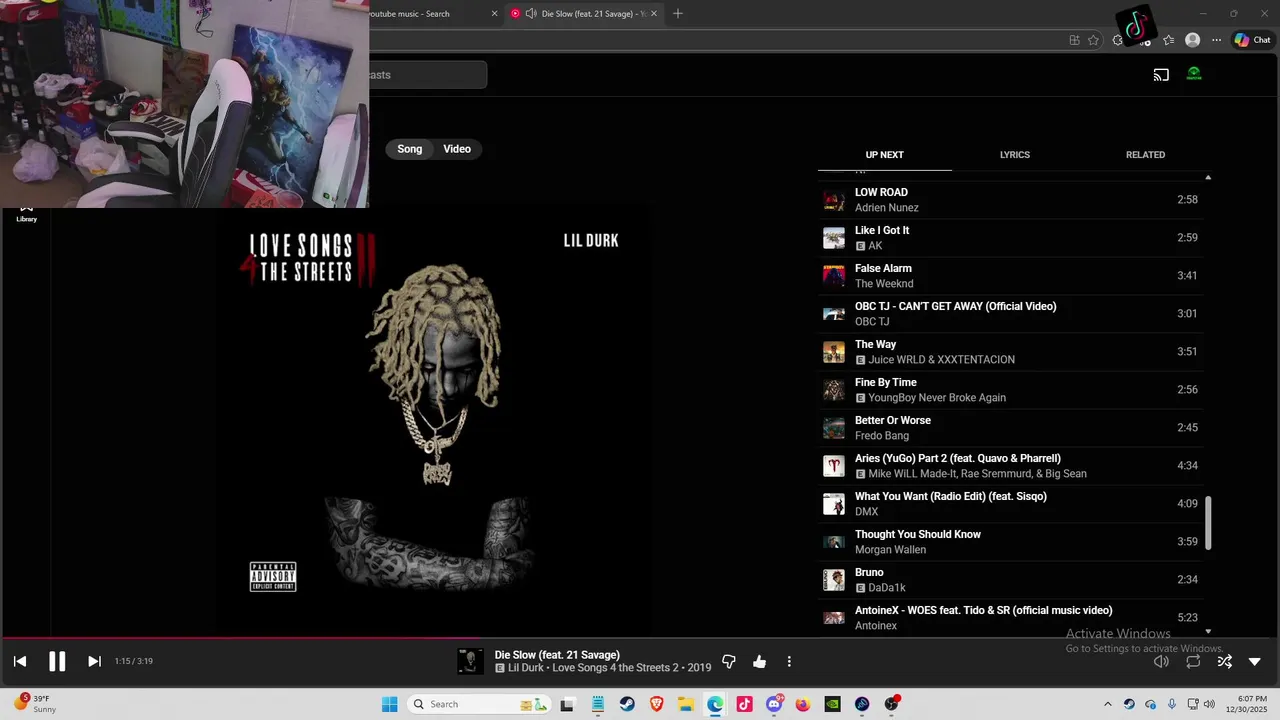
Task: Toggle repeat mode
Action: click(x=1193, y=661)
